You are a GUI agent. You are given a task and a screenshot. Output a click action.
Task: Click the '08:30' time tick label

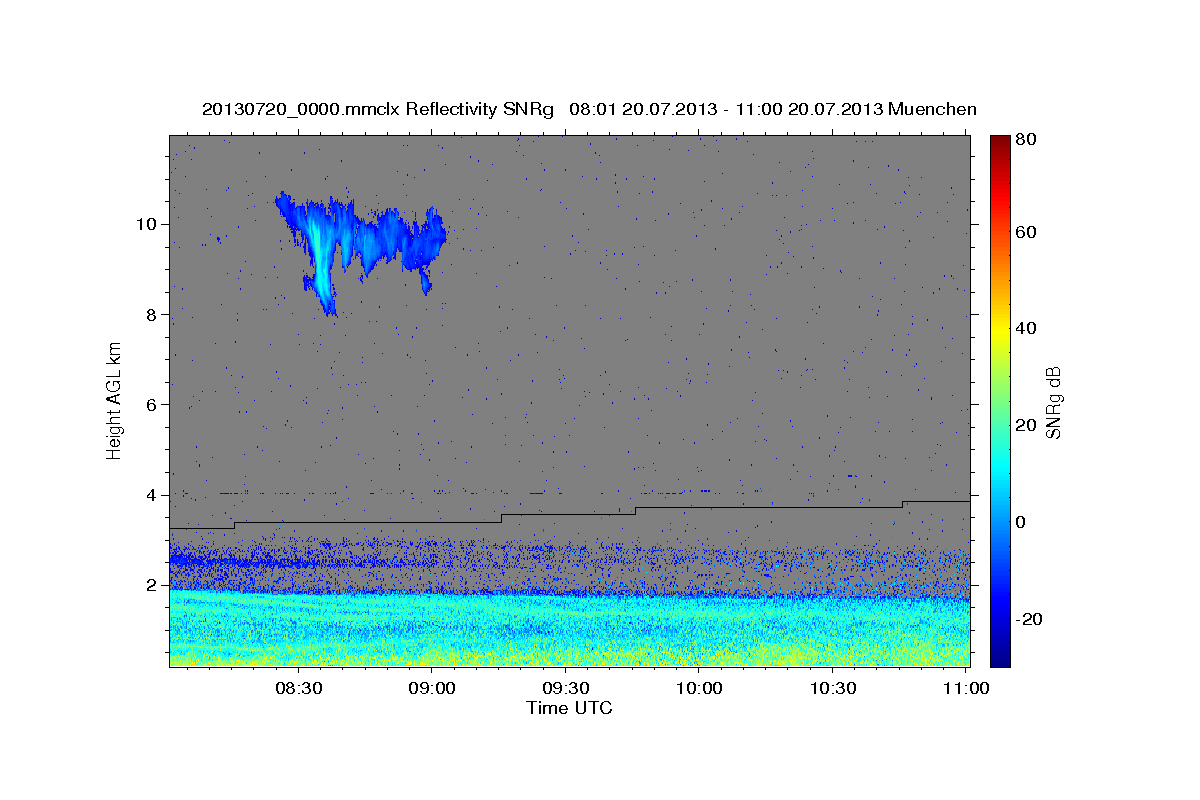pos(299,688)
